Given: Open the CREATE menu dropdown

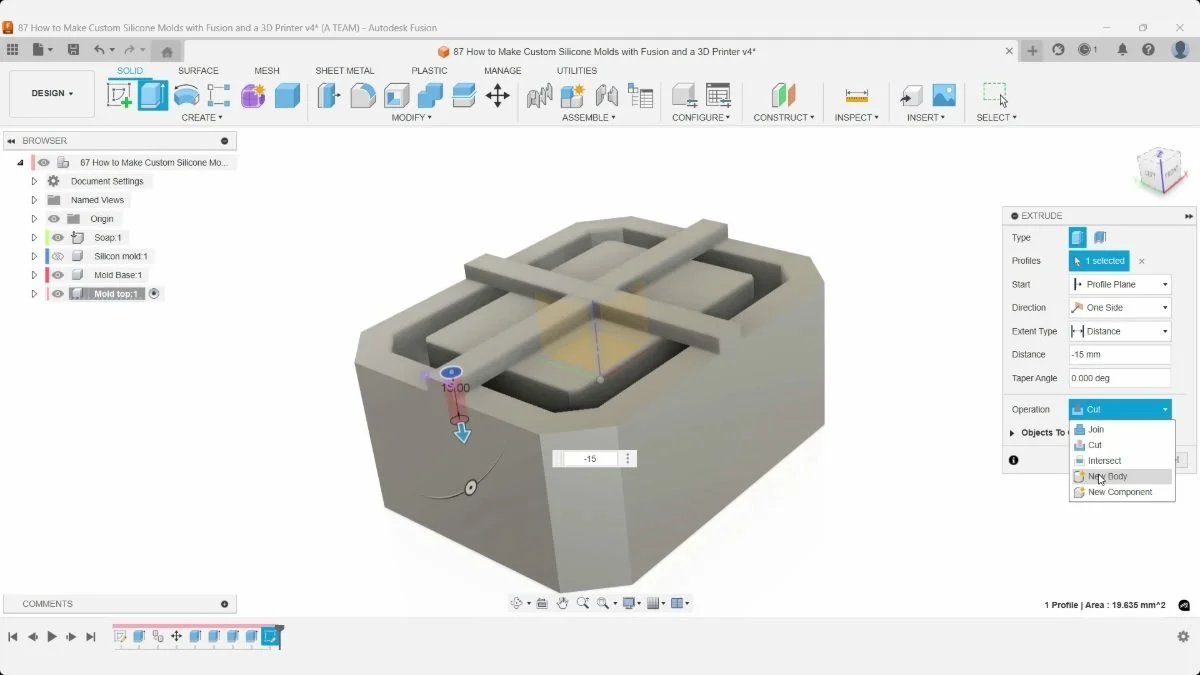Looking at the screenshot, I should [202, 117].
